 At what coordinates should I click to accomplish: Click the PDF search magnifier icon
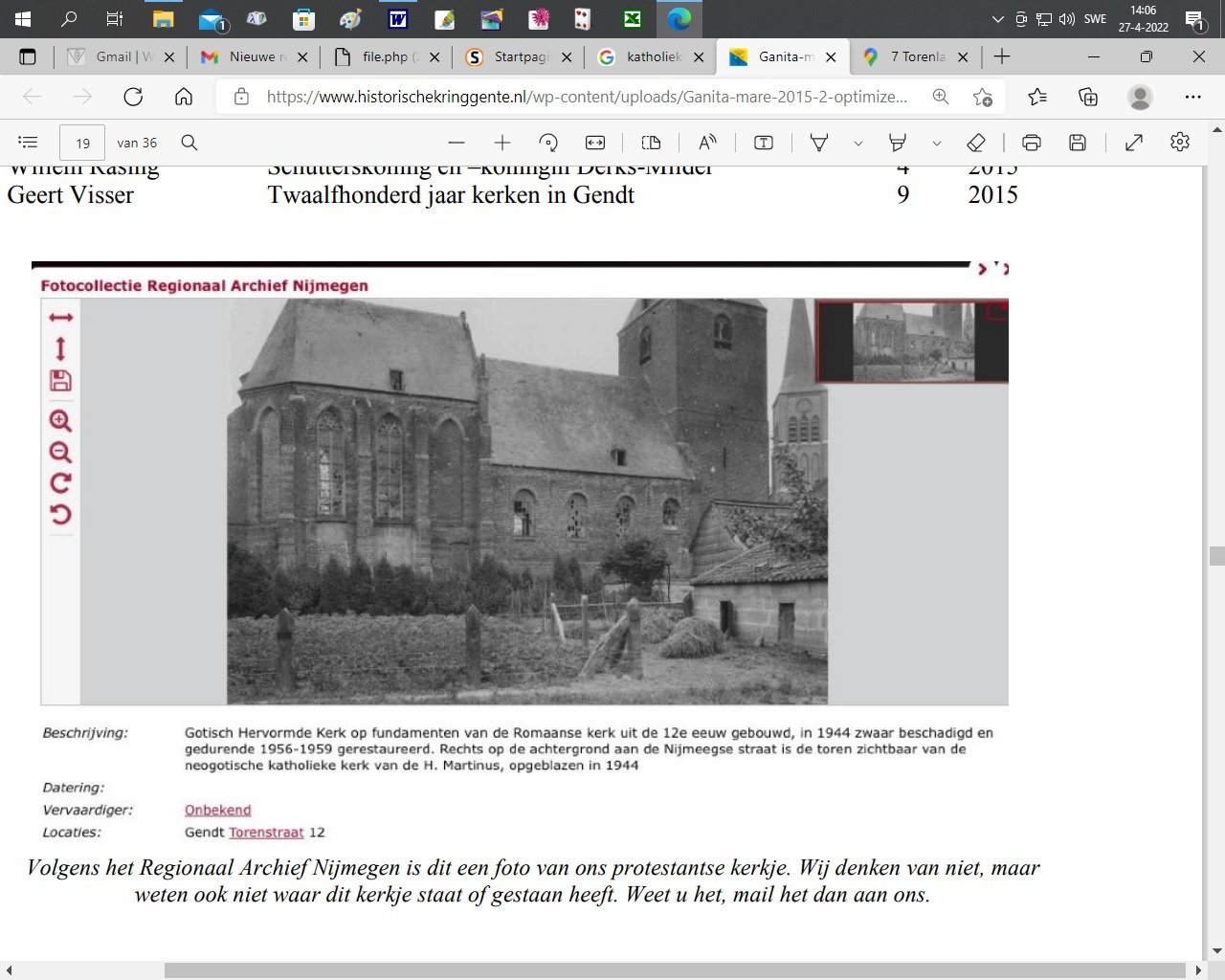pyautogui.click(x=189, y=143)
